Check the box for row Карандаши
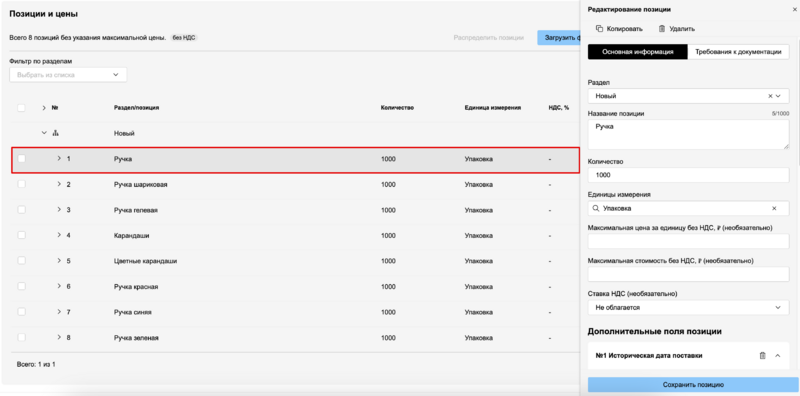 (21, 235)
